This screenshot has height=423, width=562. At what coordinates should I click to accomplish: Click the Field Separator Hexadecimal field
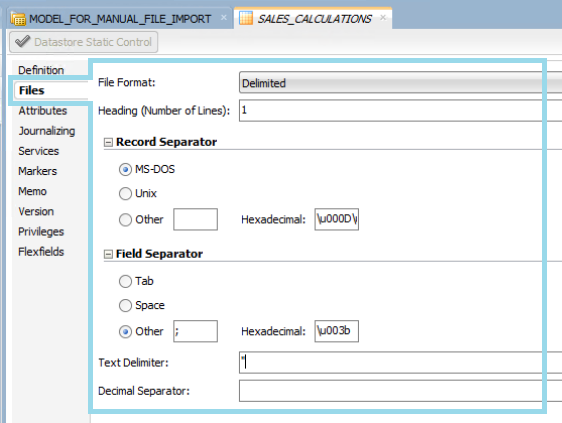click(337, 331)
